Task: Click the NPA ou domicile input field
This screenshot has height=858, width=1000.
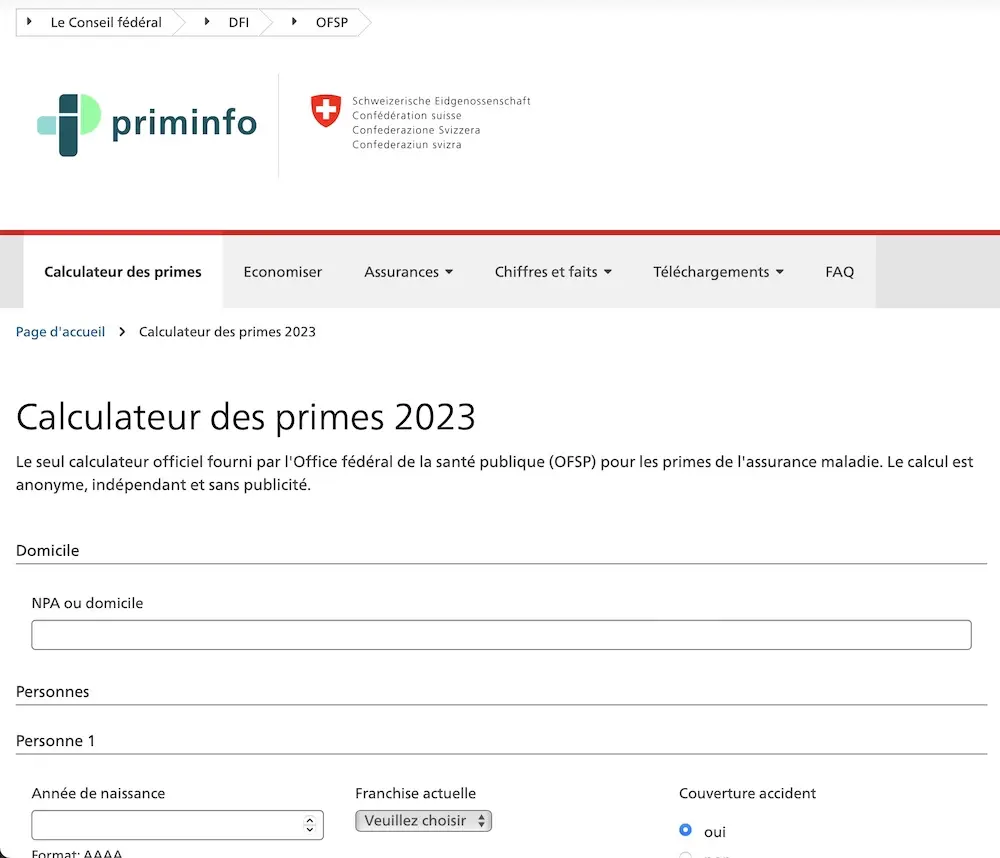Action: (x=501, y=635)
